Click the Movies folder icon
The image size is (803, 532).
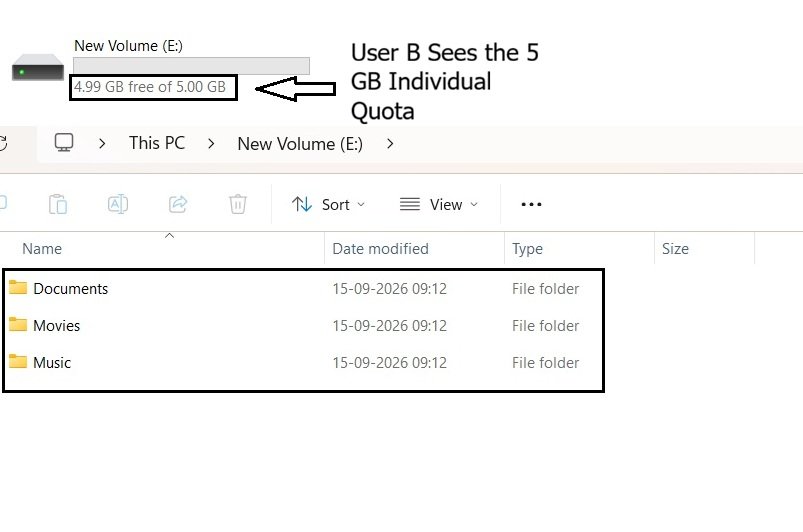[x=18, y=324]
